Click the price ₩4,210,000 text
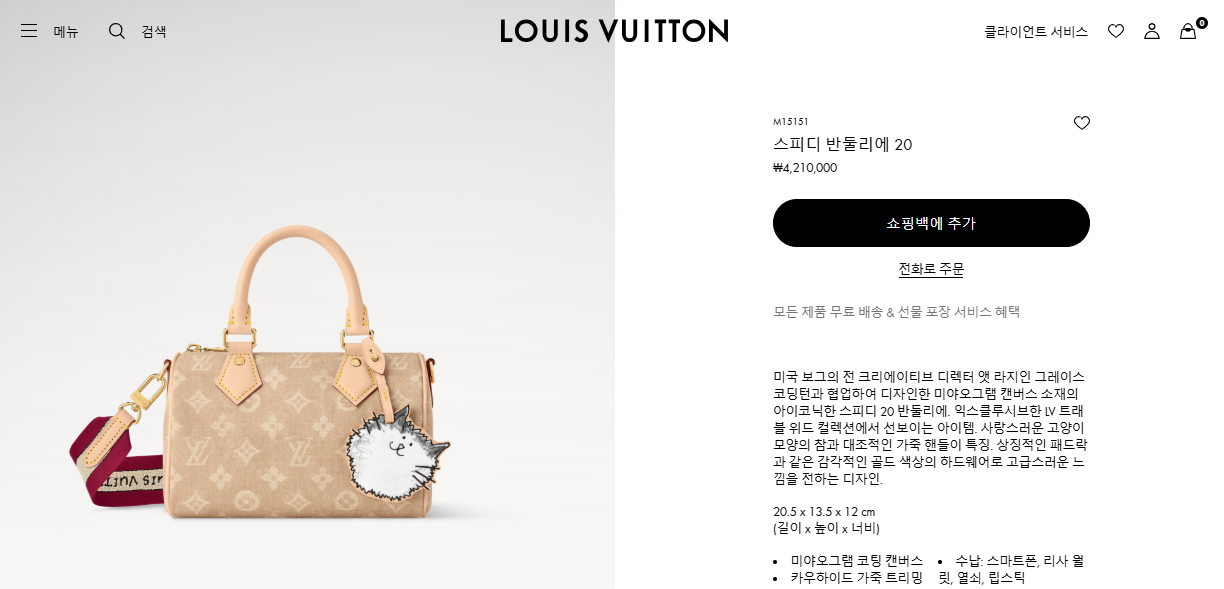 tap(805, 168)
